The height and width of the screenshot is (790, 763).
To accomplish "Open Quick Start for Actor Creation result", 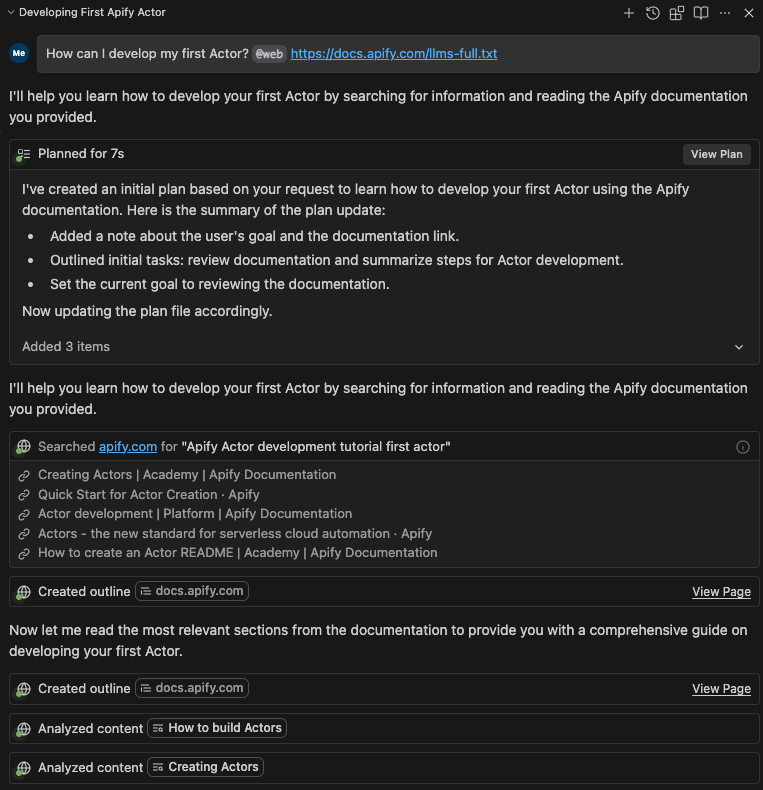I will click(x=149, y=494).
